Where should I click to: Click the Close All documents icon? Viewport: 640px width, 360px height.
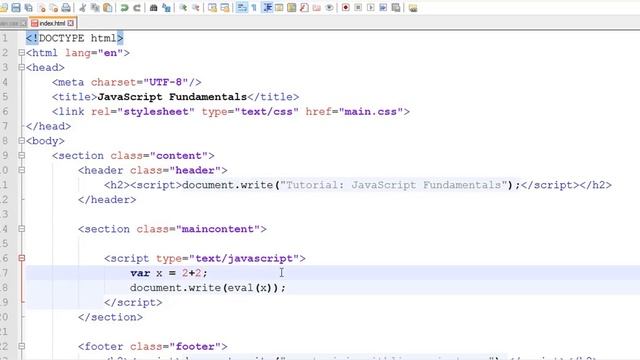click(53, 7)
